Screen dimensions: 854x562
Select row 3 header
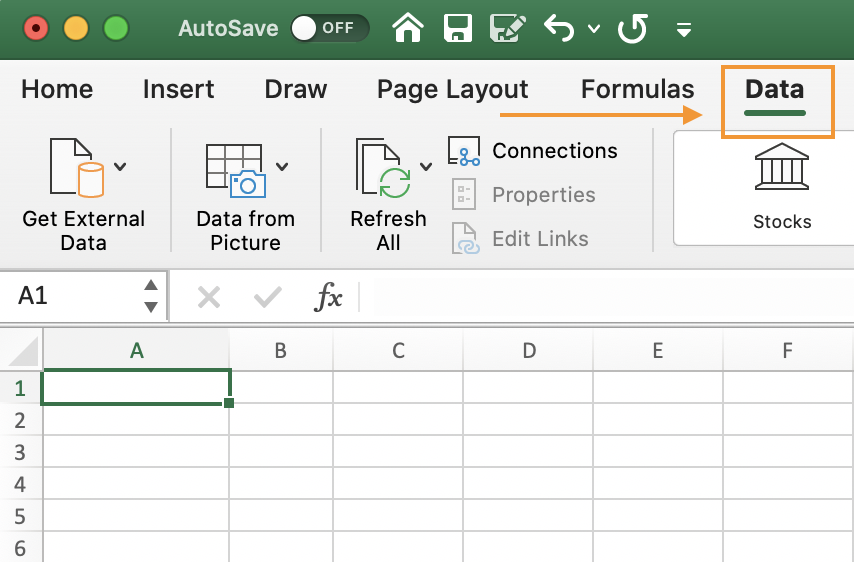pos(21,451)
